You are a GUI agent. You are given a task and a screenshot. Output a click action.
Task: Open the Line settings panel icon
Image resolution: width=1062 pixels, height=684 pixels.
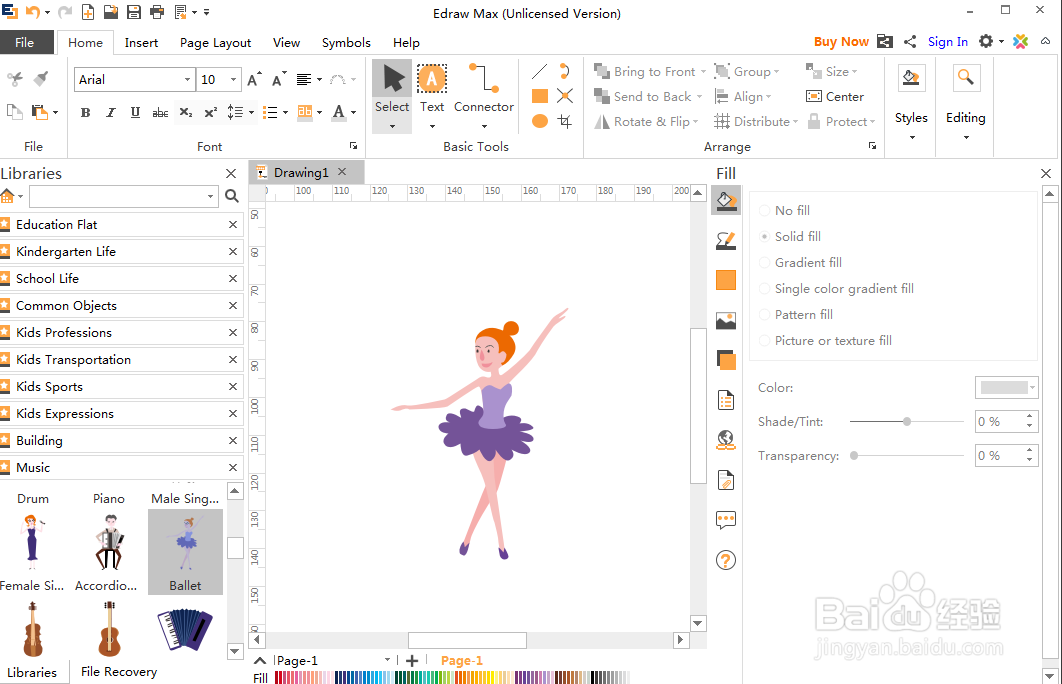726,241
